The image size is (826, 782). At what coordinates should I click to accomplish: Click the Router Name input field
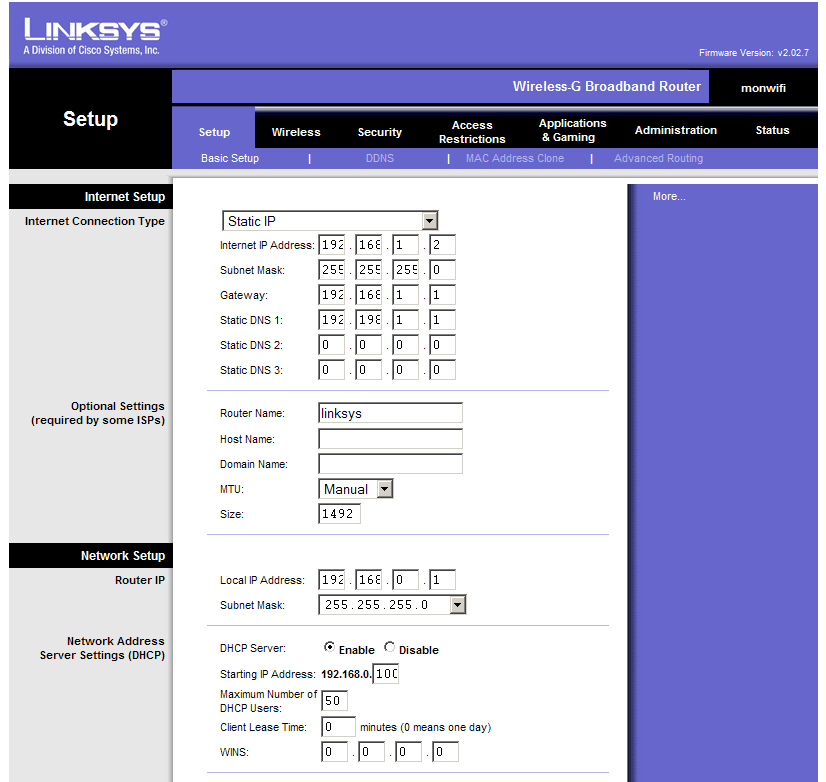[390, 413]
